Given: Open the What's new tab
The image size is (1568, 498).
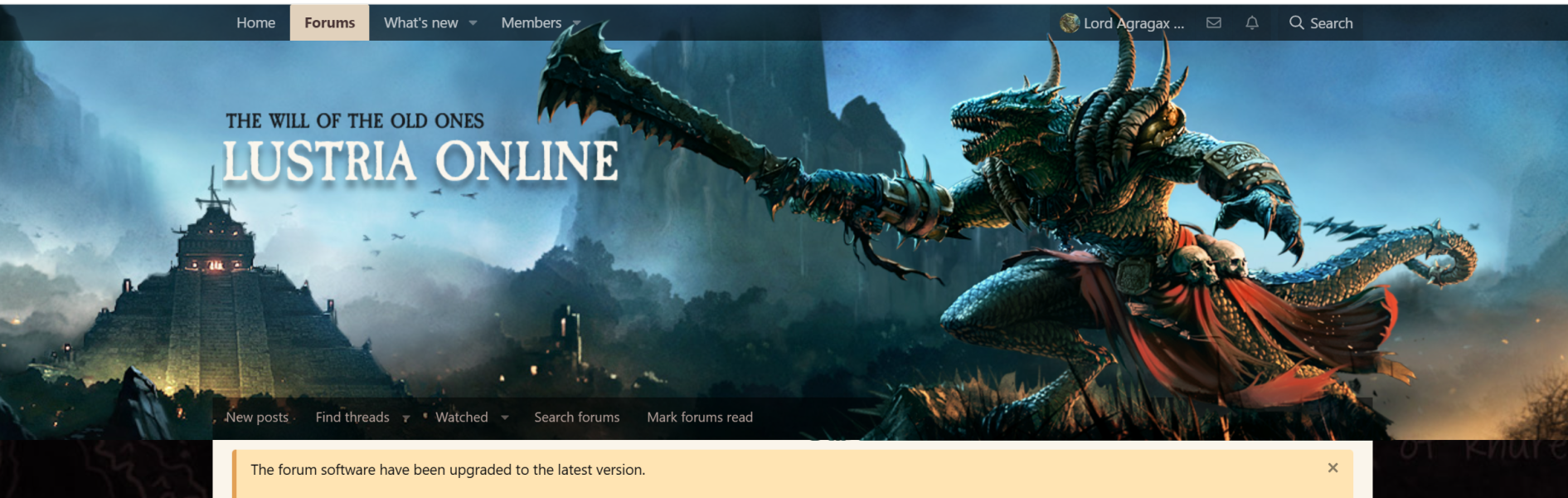Looking at the screenshot, I should (x=420, y=23).
